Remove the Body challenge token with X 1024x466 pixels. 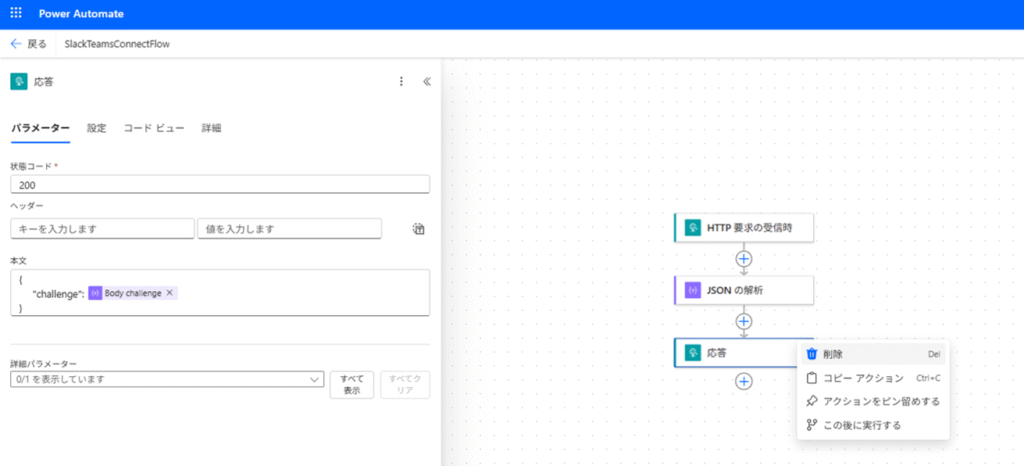[x=169, y=293]
